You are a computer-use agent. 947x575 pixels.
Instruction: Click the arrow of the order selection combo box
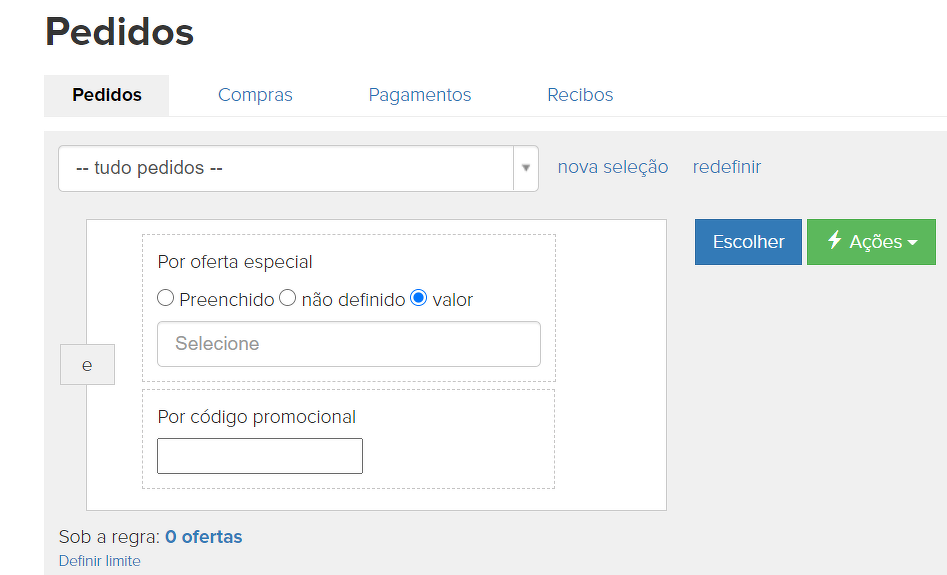point(526,168)
